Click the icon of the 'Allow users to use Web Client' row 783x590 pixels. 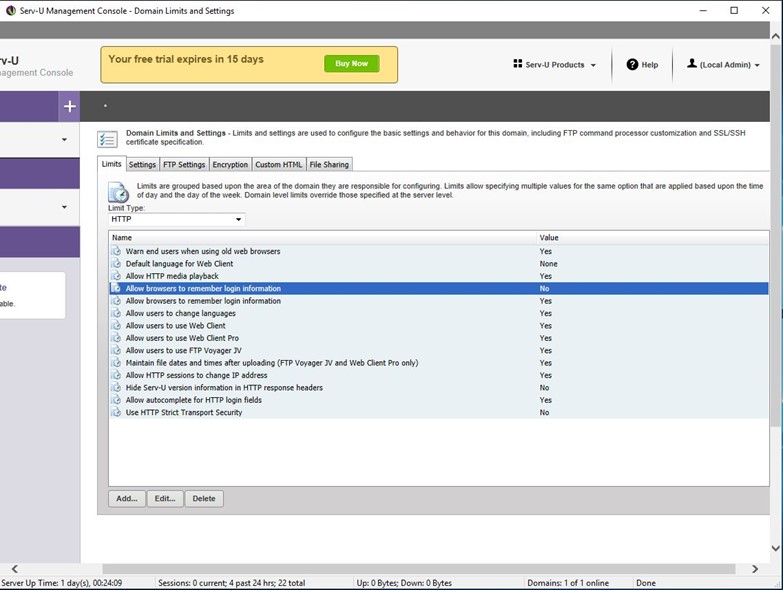pos(116,326)
